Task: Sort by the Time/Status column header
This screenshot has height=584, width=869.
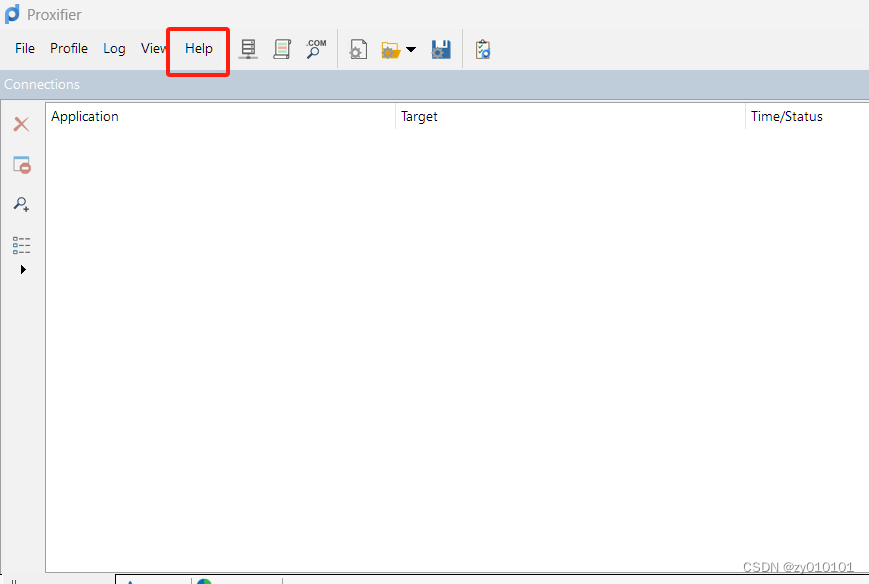Action: pyautogui.click(x=807, y=116)
